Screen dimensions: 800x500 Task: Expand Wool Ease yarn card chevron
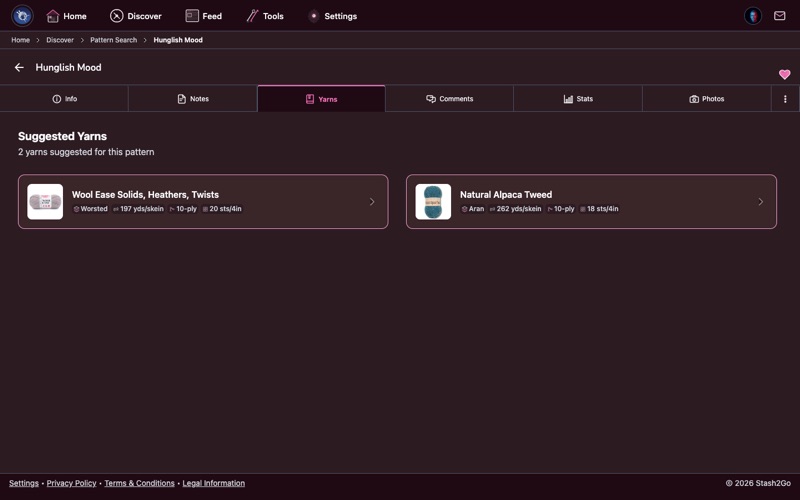(x=372, y=202)
